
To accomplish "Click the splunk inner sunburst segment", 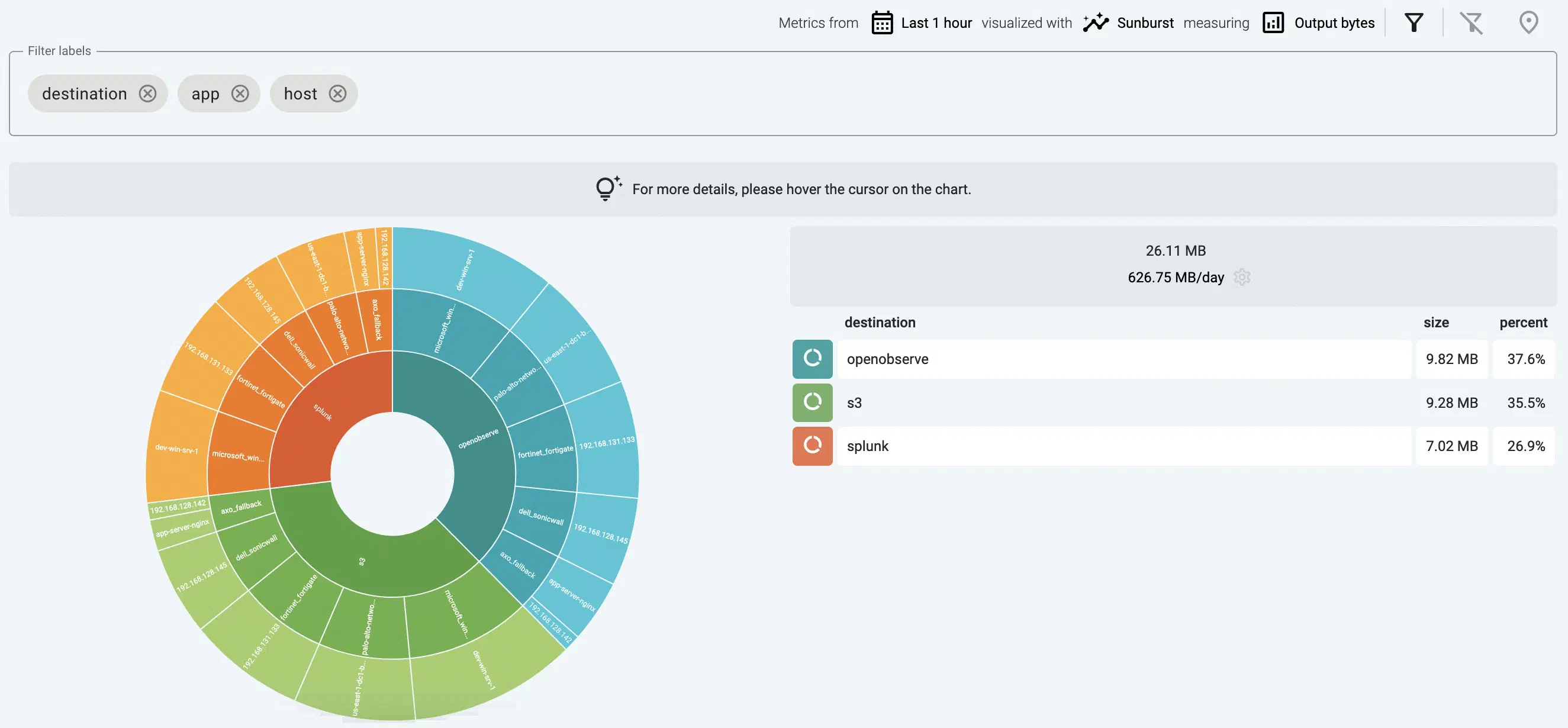I will point(323,412).
